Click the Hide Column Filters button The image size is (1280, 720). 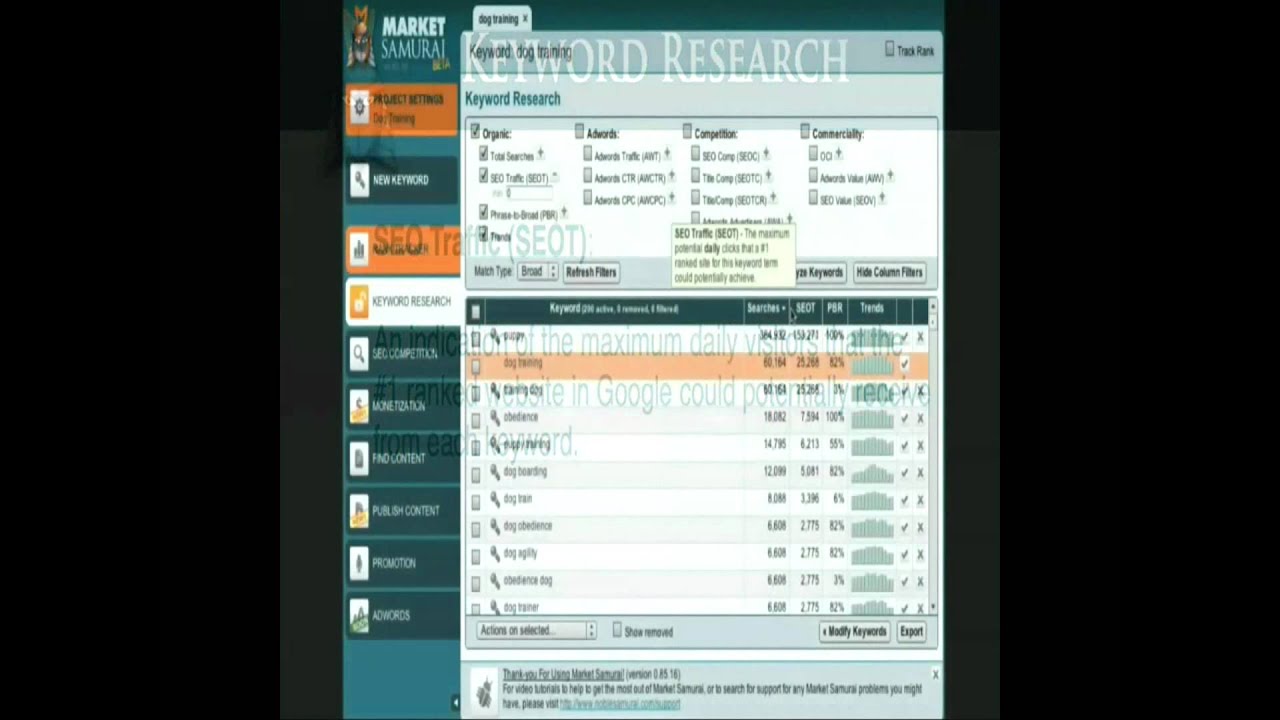[x=889, y=272]
